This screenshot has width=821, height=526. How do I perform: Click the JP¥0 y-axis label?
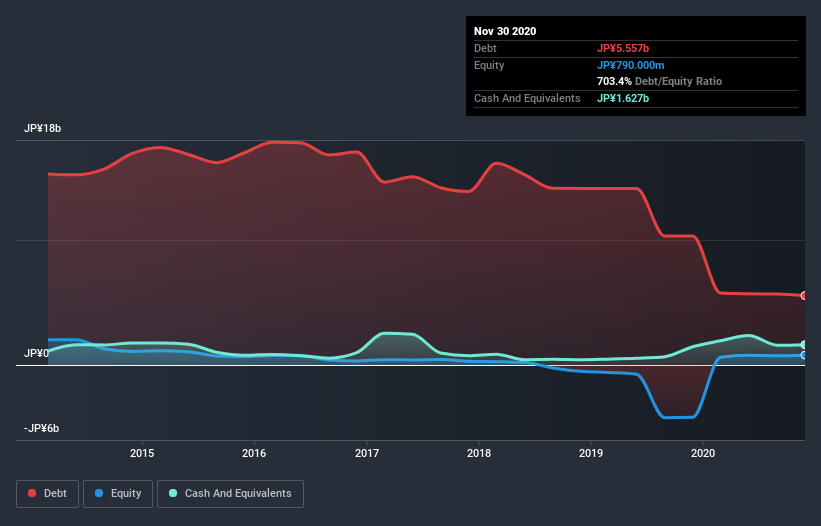click(x=36, y=353)
